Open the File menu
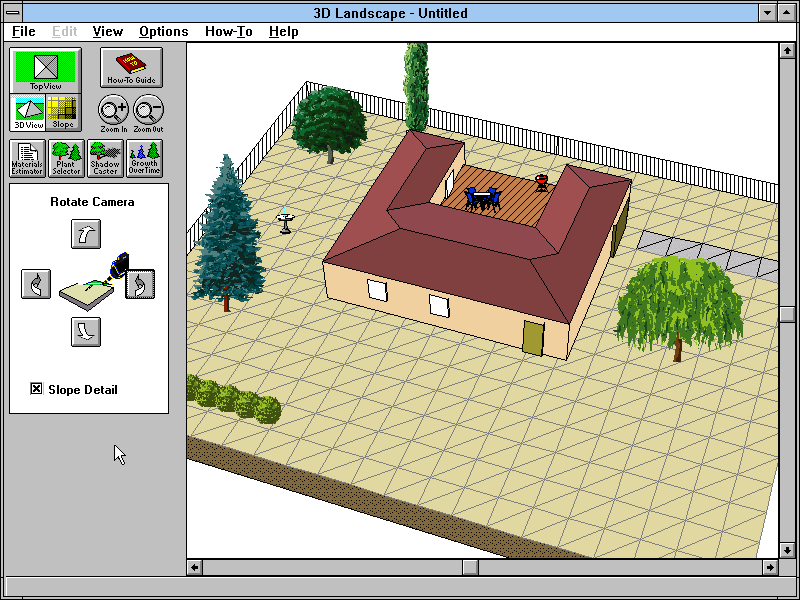 [x=24, y=31]
